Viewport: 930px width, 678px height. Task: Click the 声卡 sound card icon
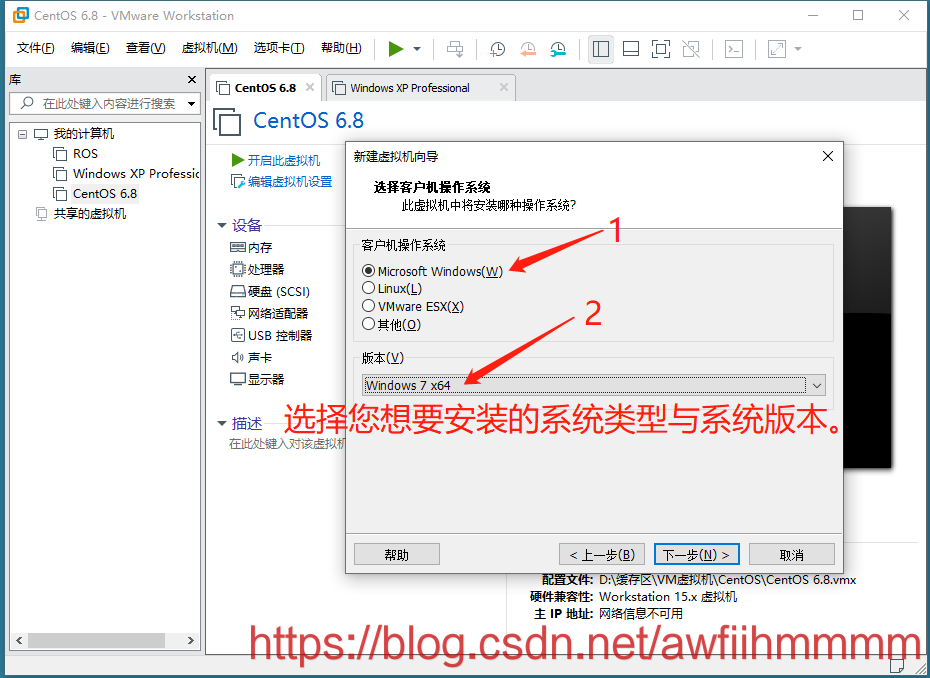[x=237, y=357]
